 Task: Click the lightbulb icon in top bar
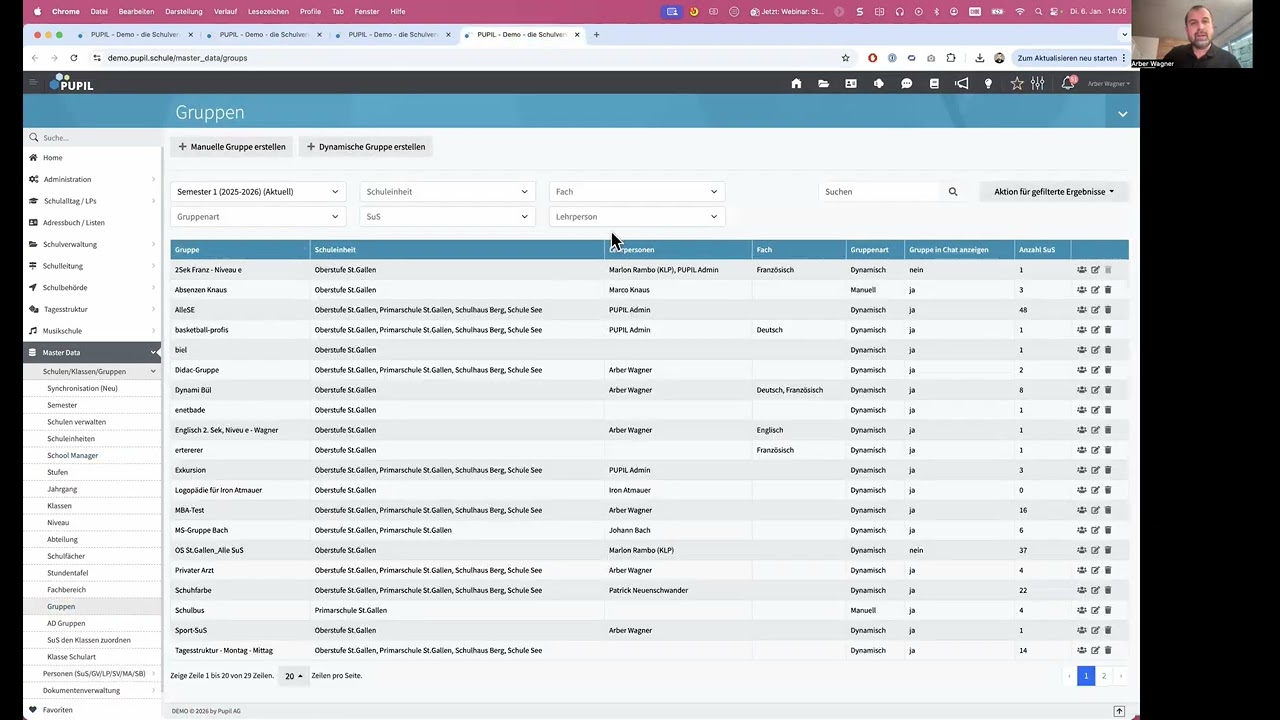click(x=988, y=84)
